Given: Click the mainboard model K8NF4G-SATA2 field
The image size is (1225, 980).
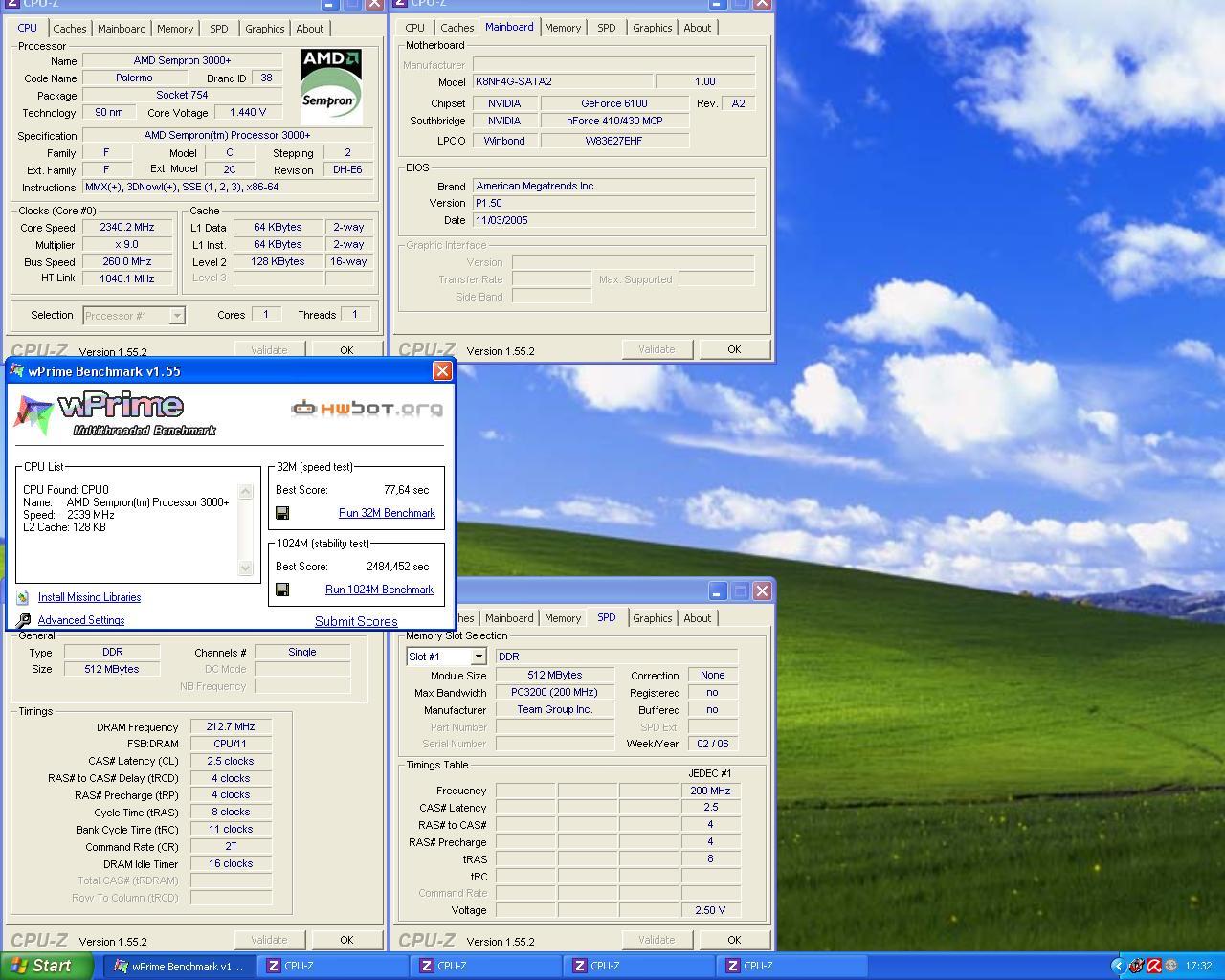Looking at the screenshot, I should [x=563, y=82].
